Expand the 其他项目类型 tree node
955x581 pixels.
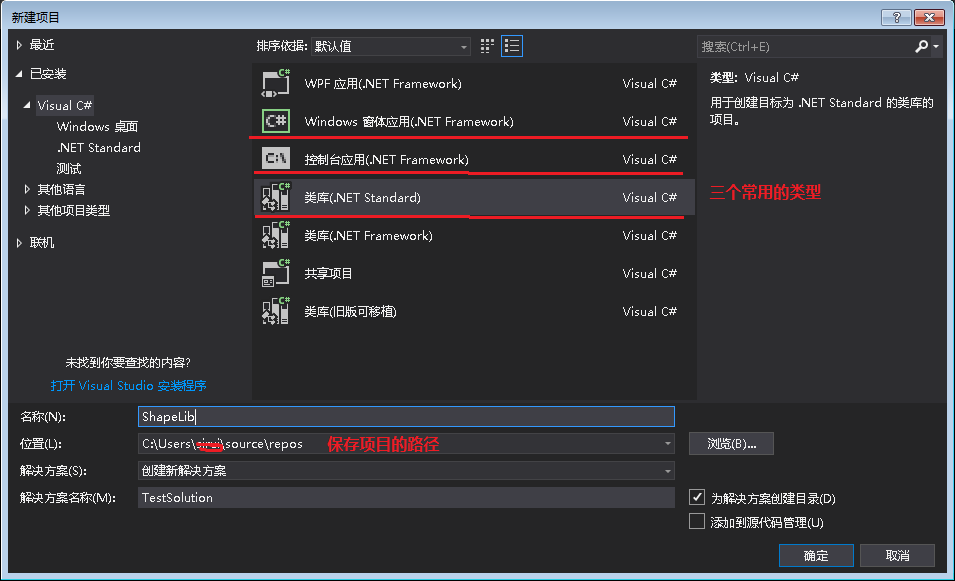point(27,210)
